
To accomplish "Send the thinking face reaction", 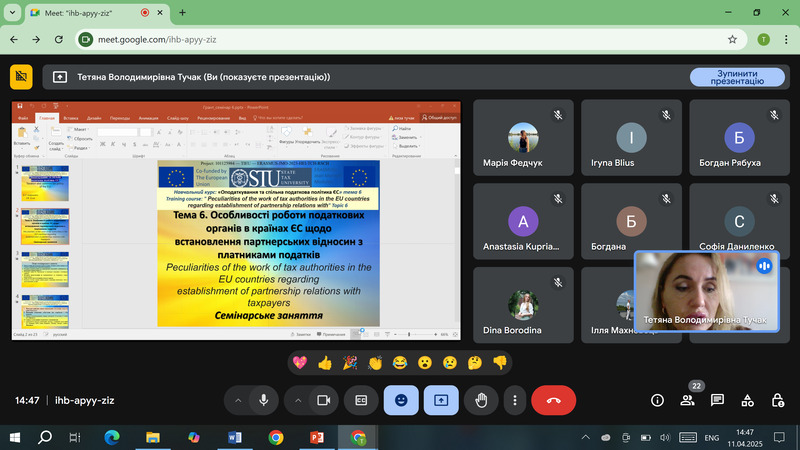I will [475, 363].
